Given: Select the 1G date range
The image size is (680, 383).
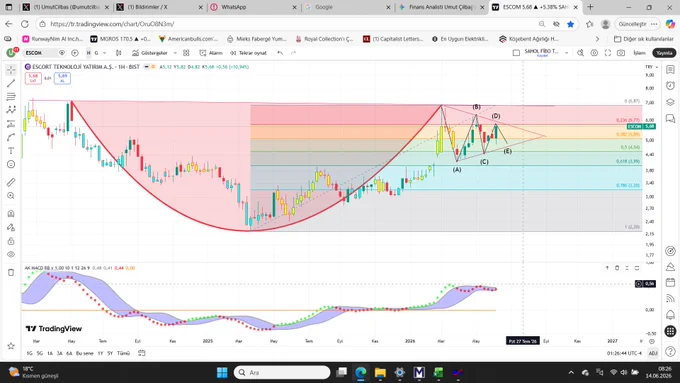Looking at the screenshot, I should (29, 354).
